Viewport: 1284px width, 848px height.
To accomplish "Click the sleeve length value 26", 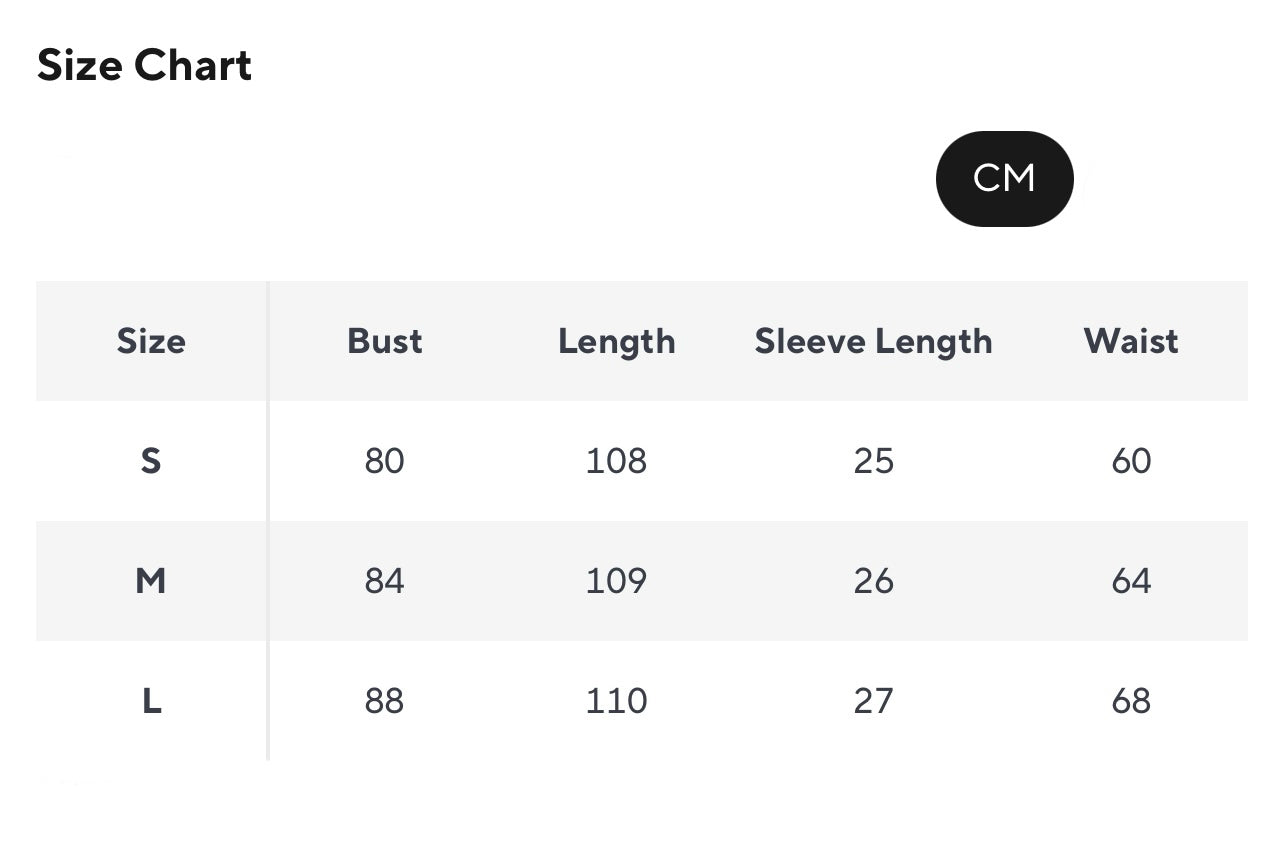I will pyautogui.click(x=873, y=581).
